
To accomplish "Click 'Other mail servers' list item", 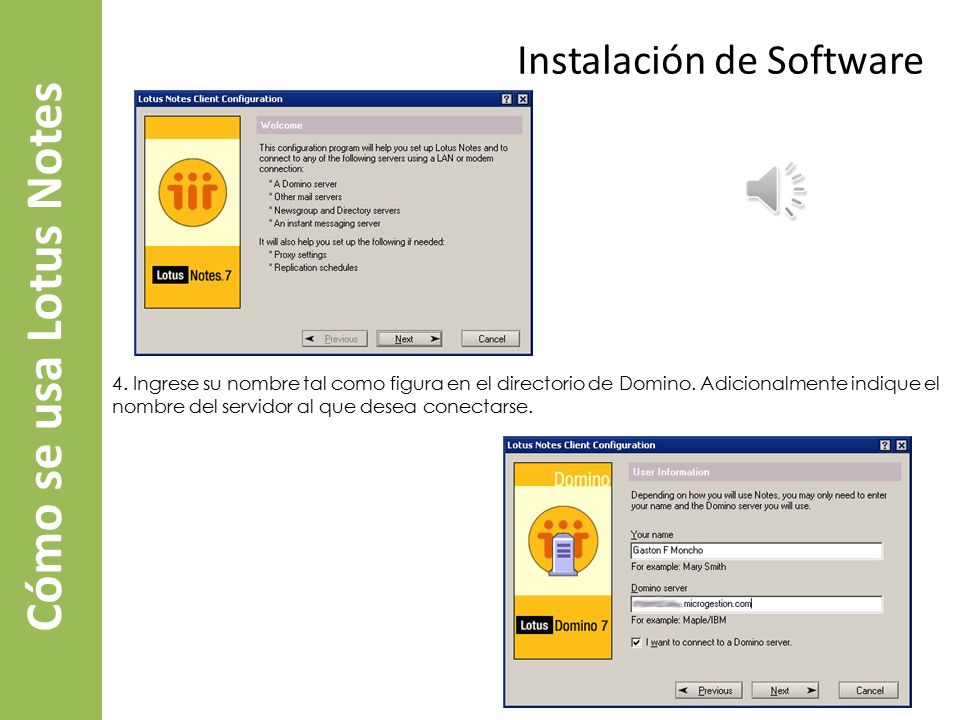I will [x=306, y=197].
